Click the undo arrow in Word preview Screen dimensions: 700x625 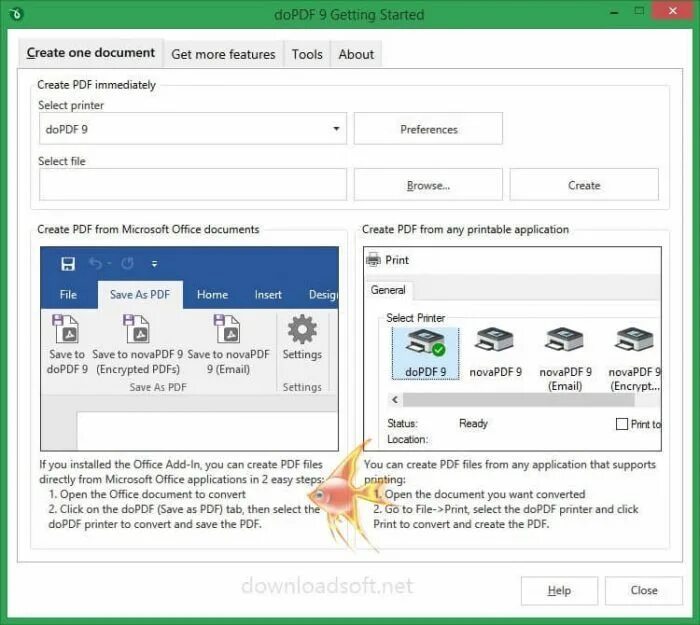[x=95, y=263]
